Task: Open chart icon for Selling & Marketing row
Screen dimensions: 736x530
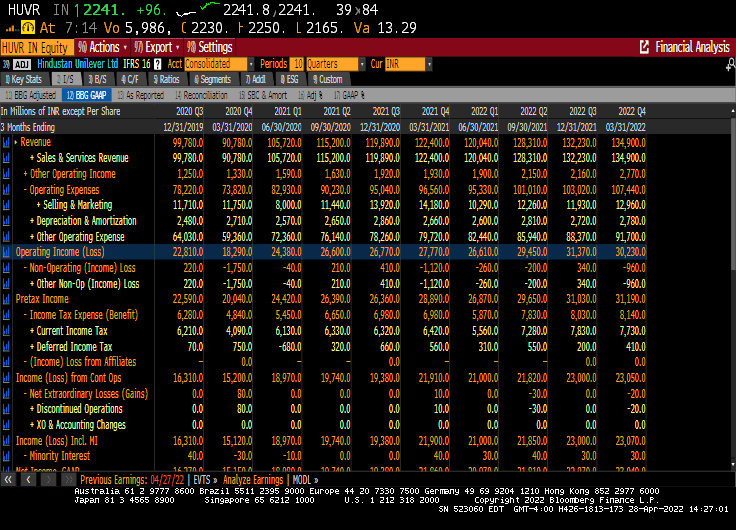Action: pyautogui.click(x=6, y=205)
